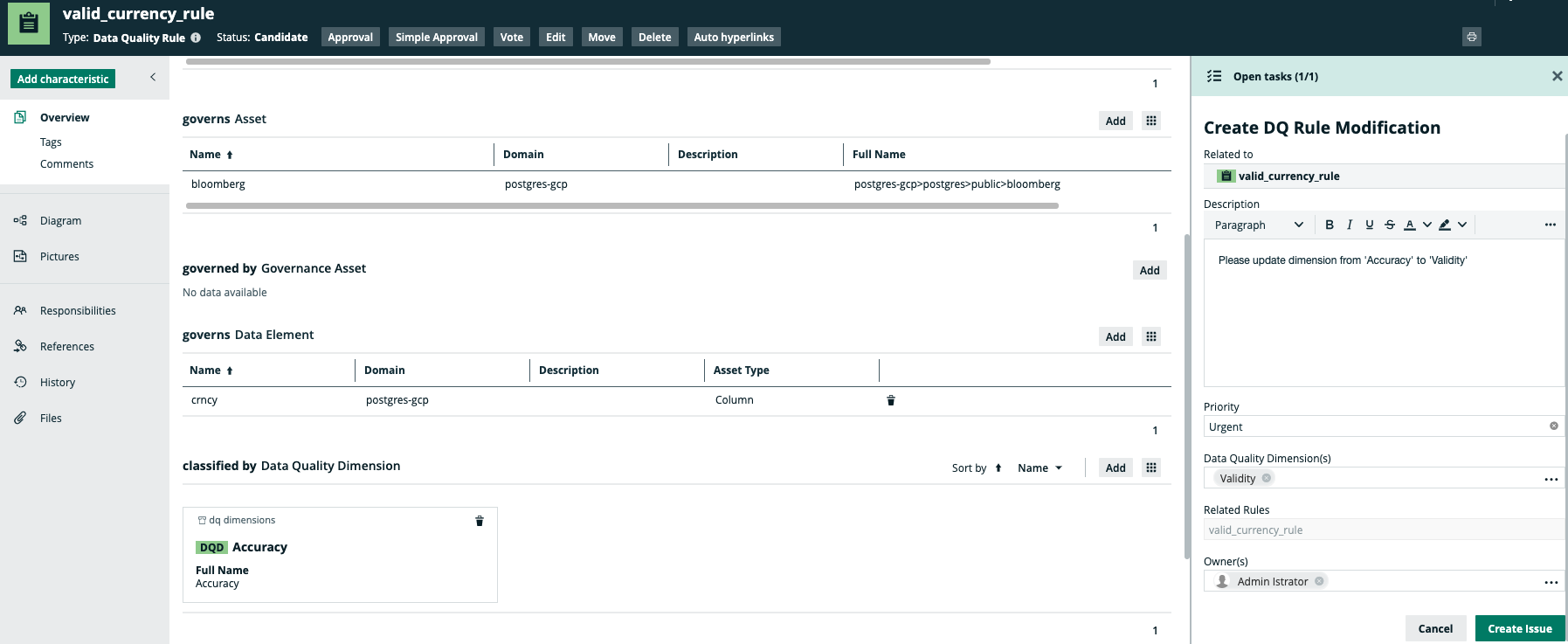The image size is (1568, 644).
Task: Click the Add characteristic button
Action: (x=63, y=79)
